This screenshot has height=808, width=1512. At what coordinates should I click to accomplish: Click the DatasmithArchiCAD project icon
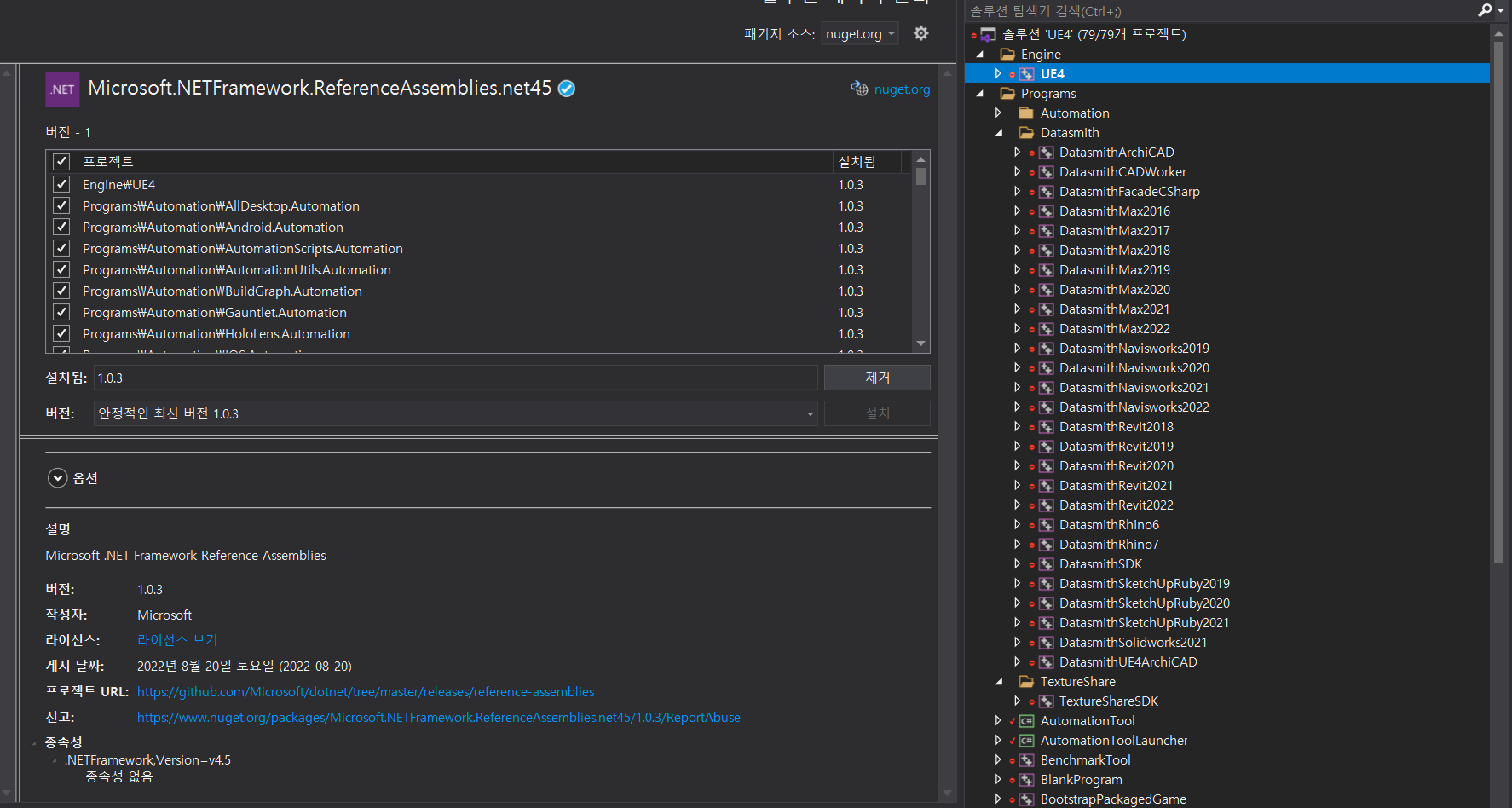tap(1046, 153)
